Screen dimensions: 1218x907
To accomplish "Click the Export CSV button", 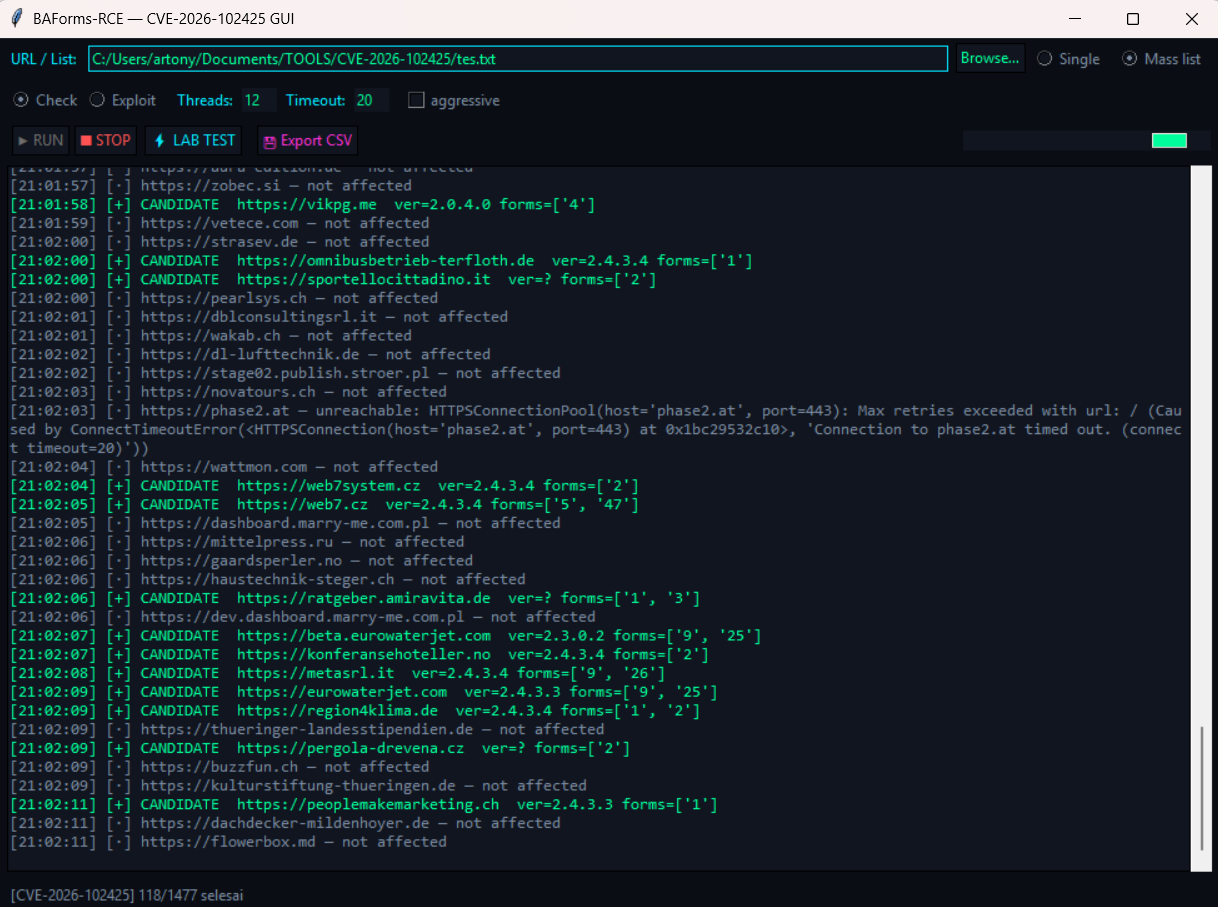I will [x=307, y=141].
